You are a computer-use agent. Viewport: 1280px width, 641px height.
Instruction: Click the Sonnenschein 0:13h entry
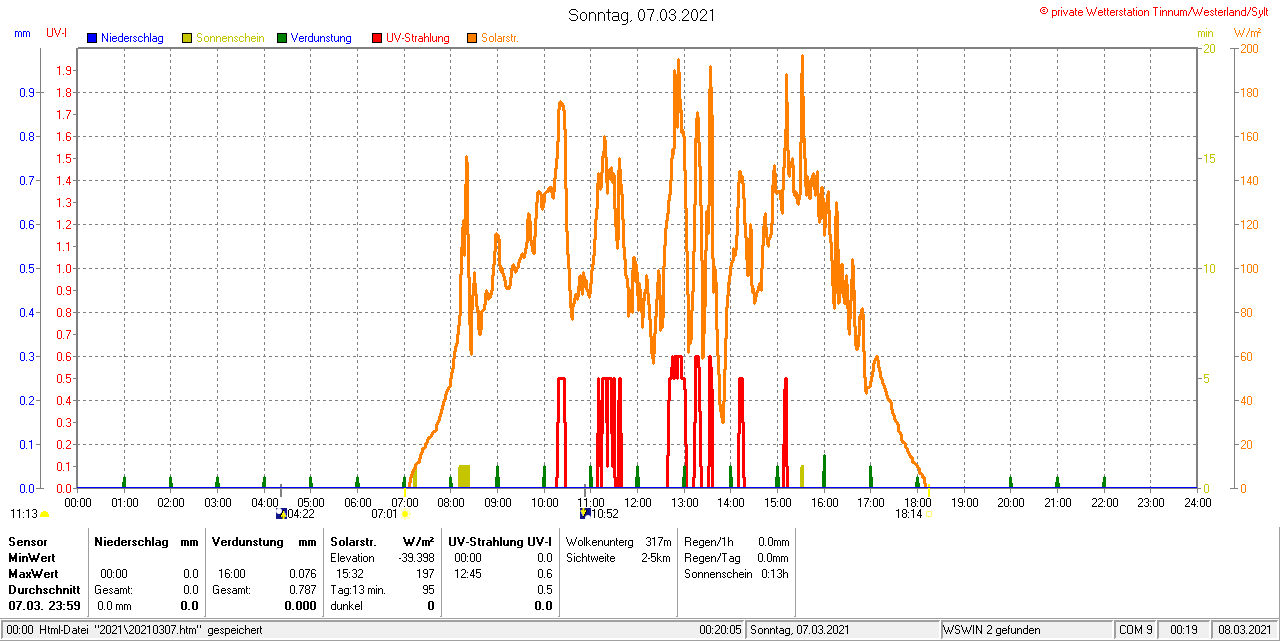point(736,575)
